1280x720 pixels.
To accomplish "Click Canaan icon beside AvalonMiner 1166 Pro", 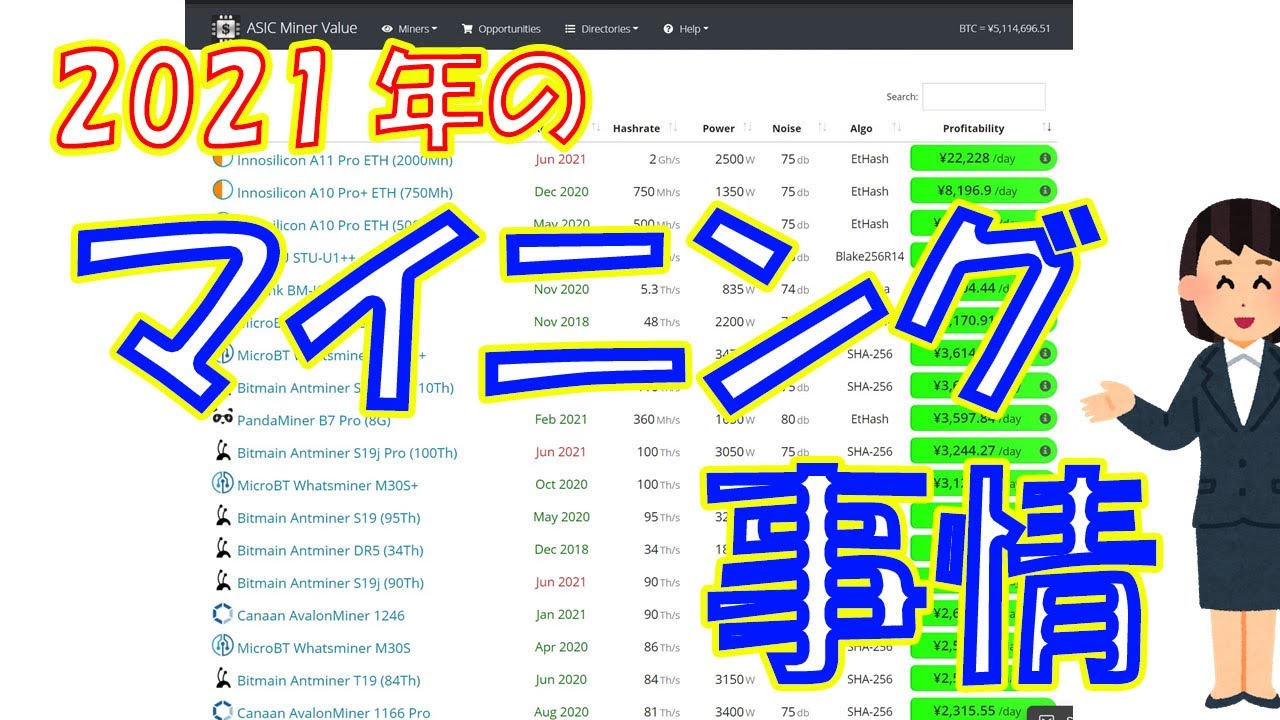I will tap(222, 711).
